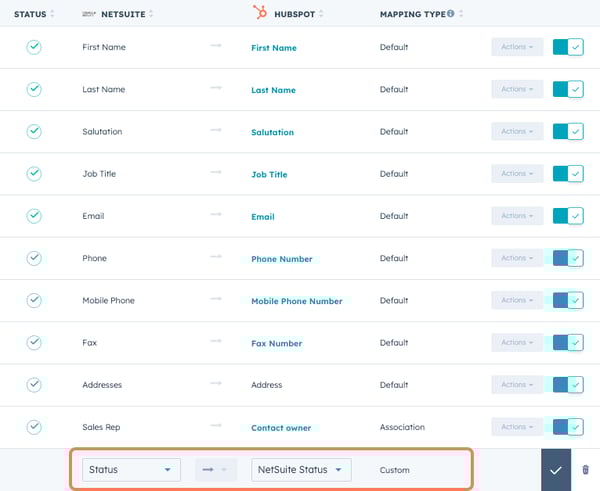
Task: Sort by the Mapping Type column arrows
Action: click(x=461, y=14)
